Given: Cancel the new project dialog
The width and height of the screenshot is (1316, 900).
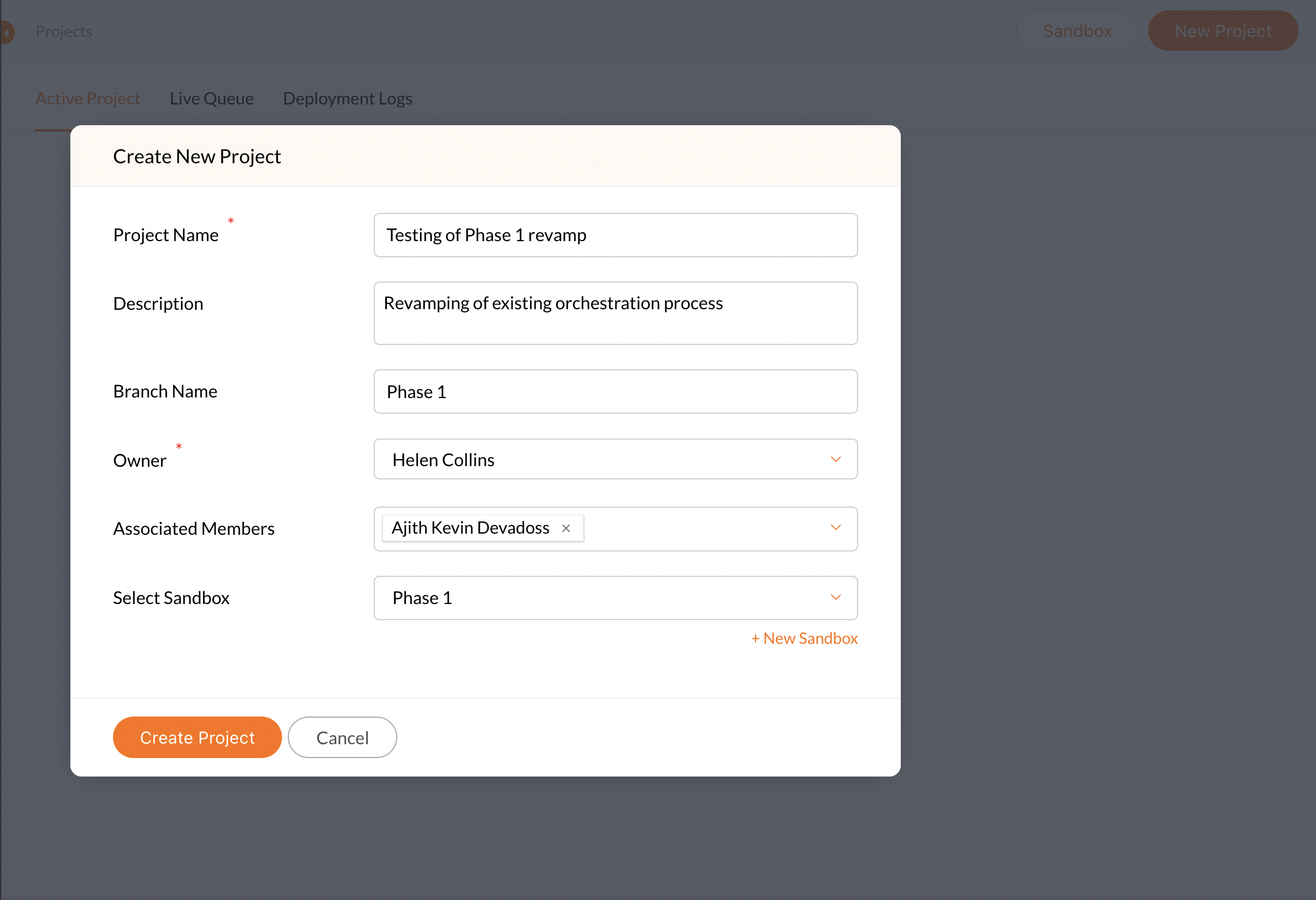Looking at the screenshot, I should [342, 737].
